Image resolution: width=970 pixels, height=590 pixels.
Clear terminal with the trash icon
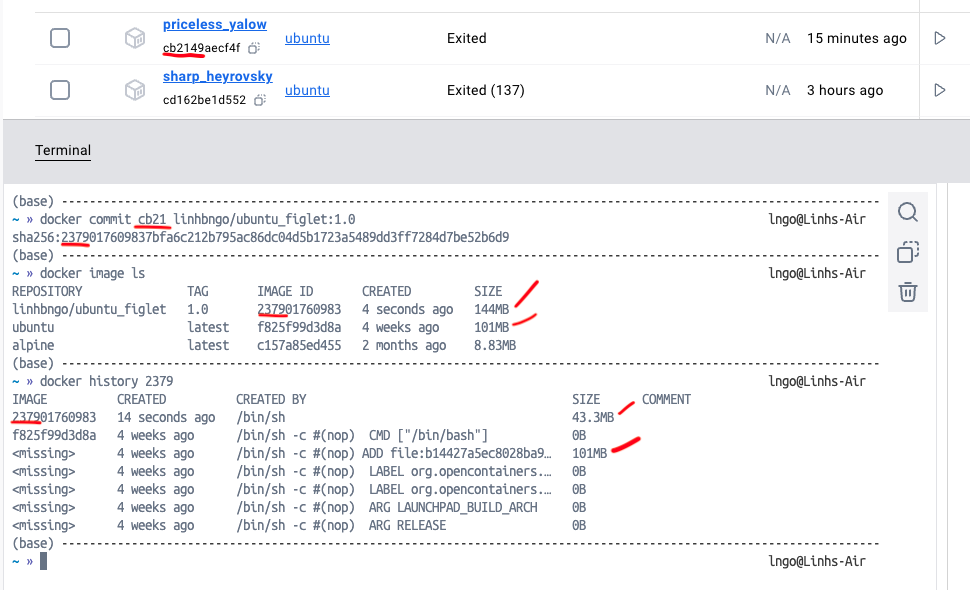pos(908,291)
